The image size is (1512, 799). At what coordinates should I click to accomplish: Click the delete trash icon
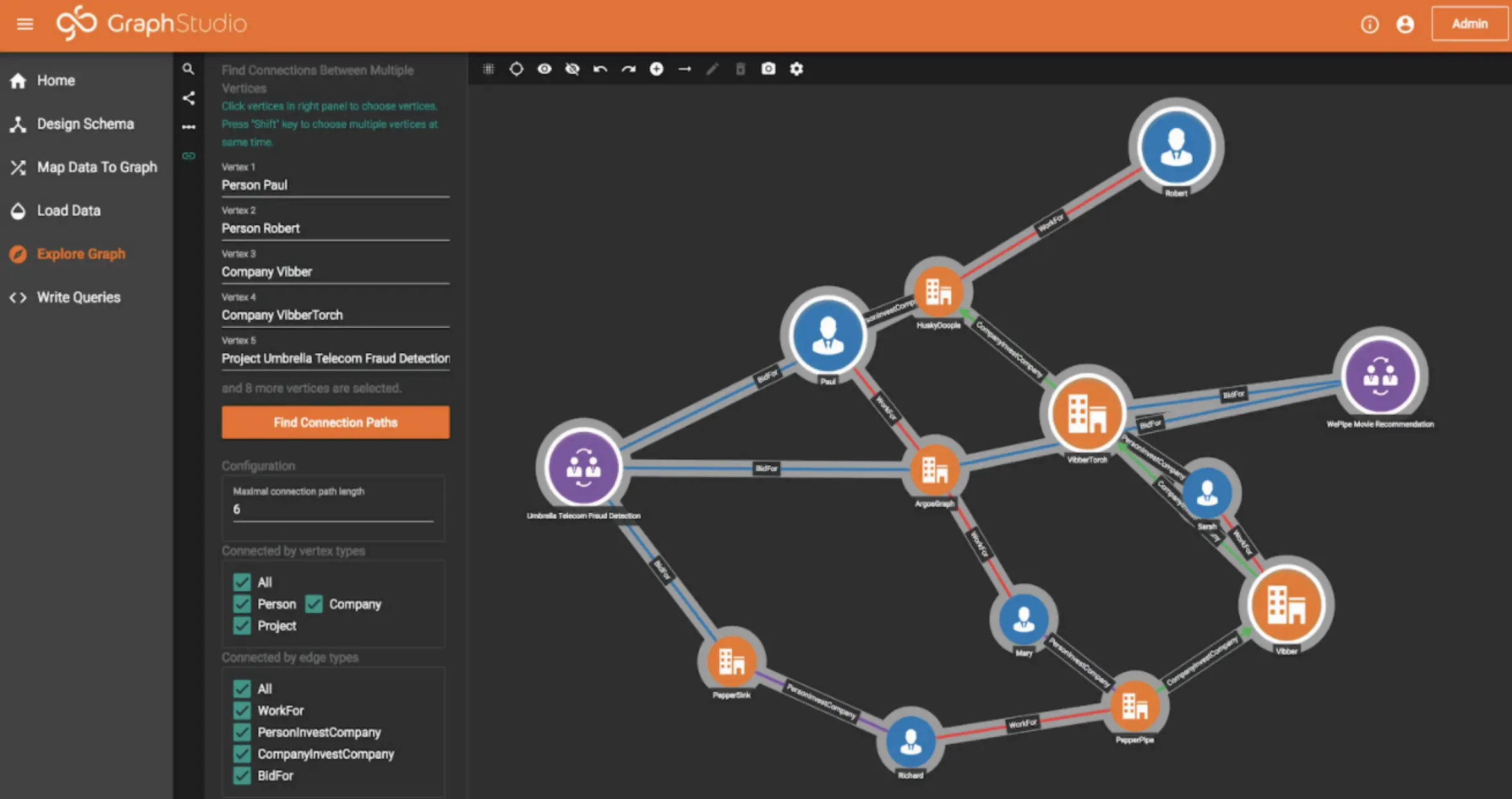coord(740,69)
